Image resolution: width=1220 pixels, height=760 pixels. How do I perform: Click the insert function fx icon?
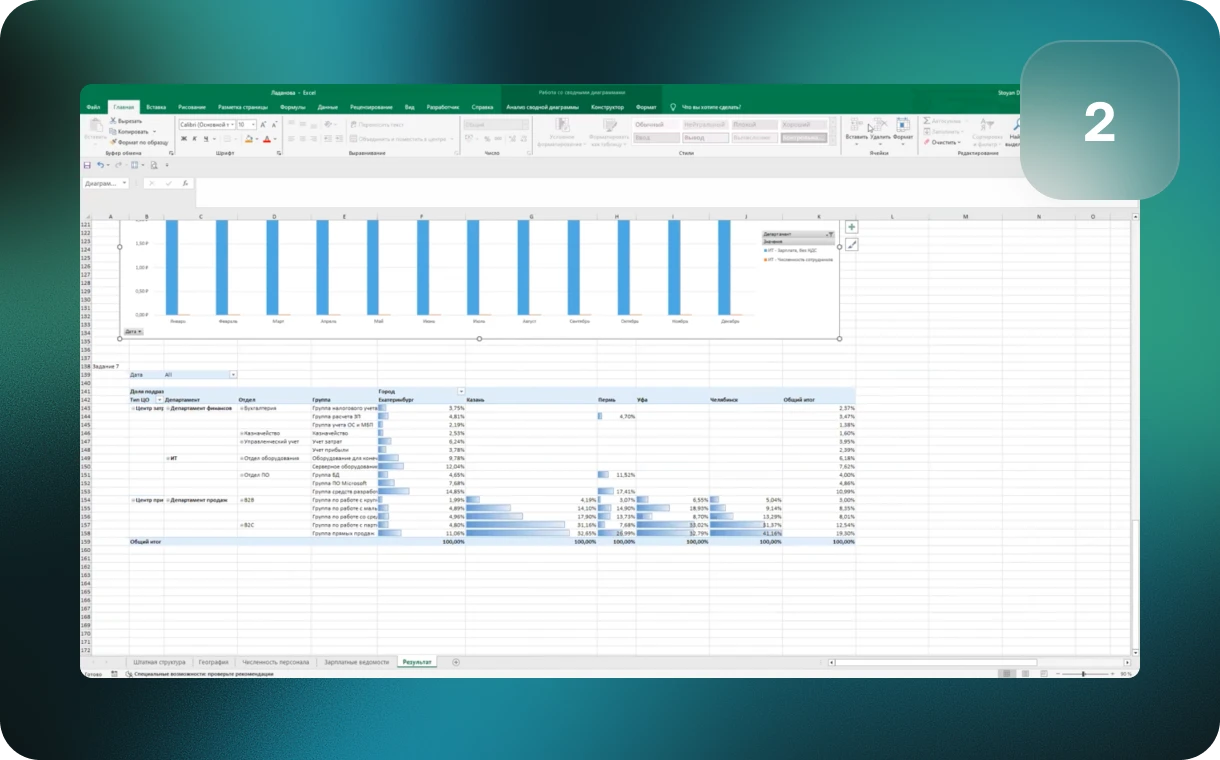pyautogui.click(x=185, y=183)
